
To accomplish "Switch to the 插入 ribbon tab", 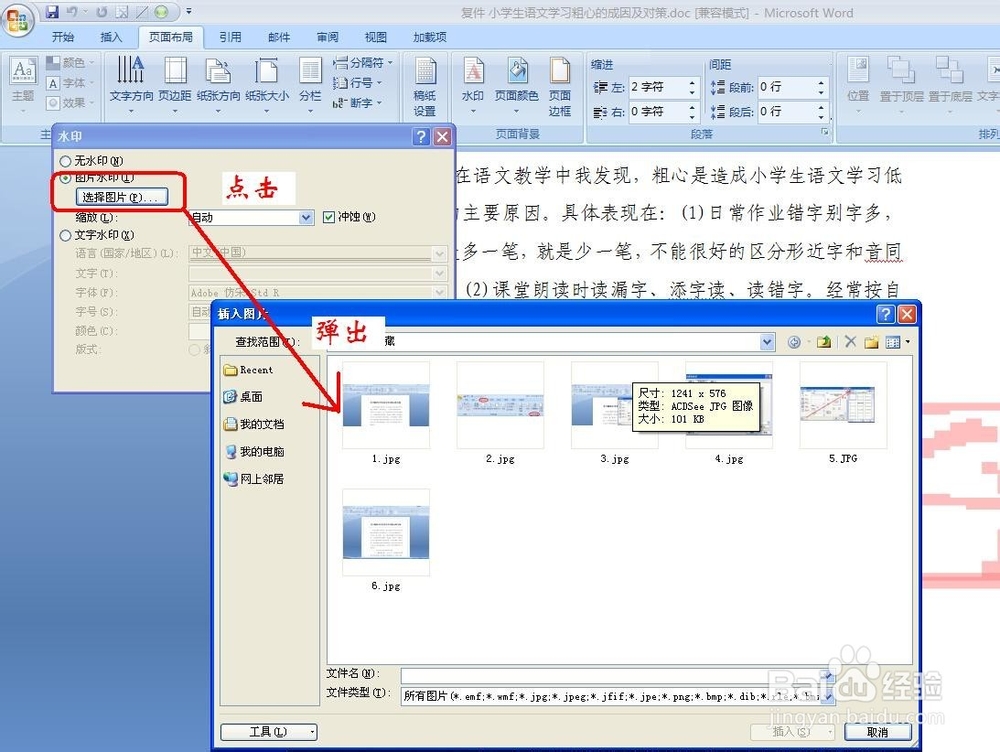I will (111, 37).
